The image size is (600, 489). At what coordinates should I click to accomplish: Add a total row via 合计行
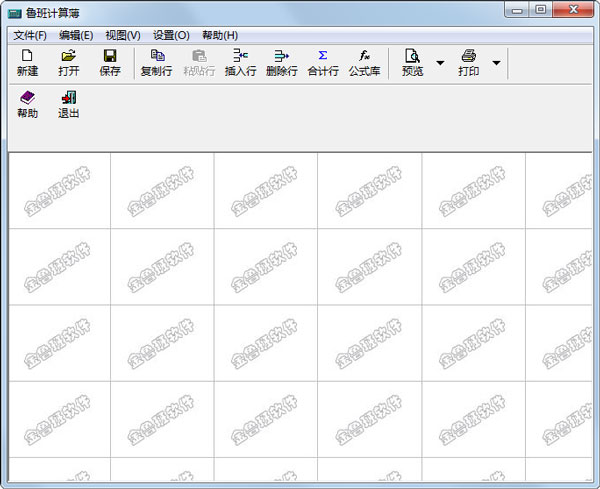[323, 63]
